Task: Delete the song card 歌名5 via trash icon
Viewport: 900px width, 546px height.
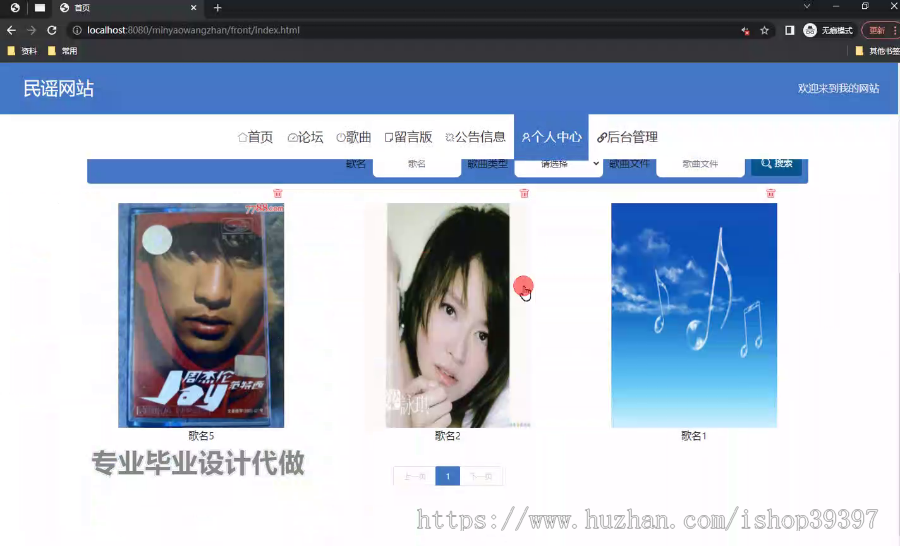Action: 278,193
